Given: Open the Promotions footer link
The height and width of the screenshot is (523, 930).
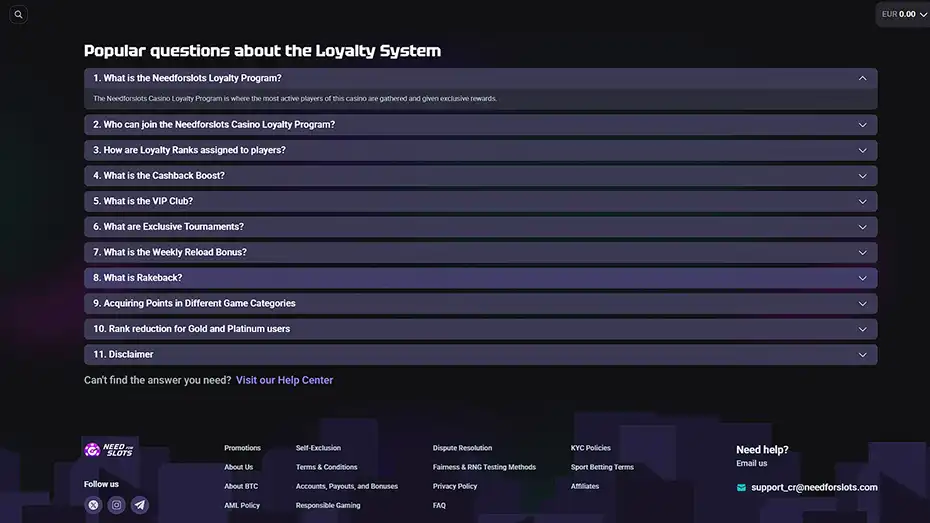Looking at the screenshot, I should coord(242,448).
